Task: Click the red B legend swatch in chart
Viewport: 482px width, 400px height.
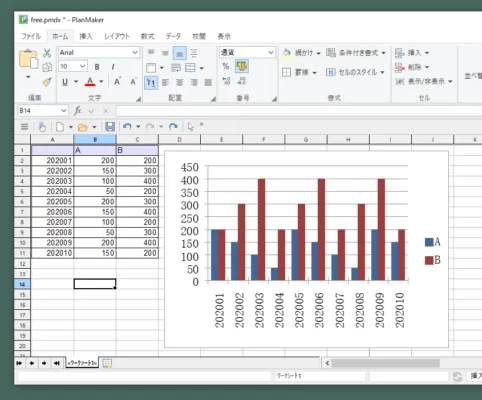Action: coord(429,260)
